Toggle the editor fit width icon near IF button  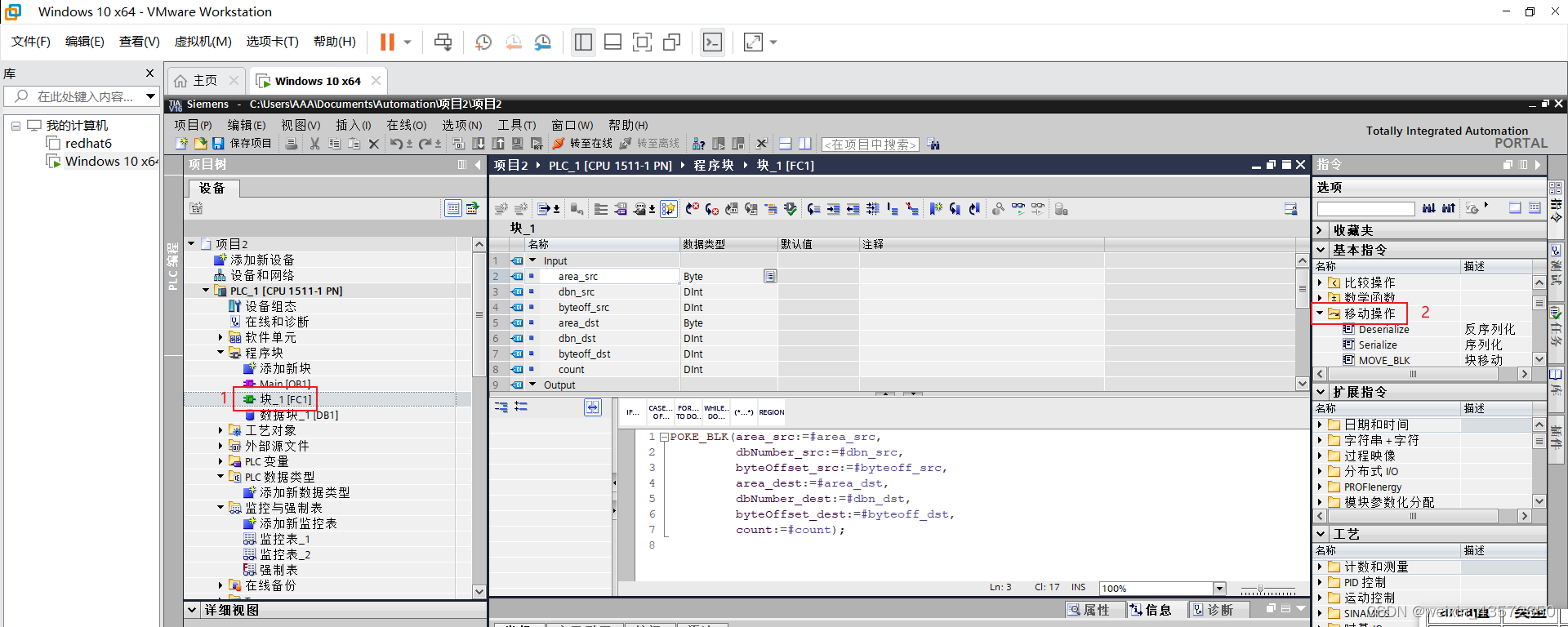click(x=593, y=407)
